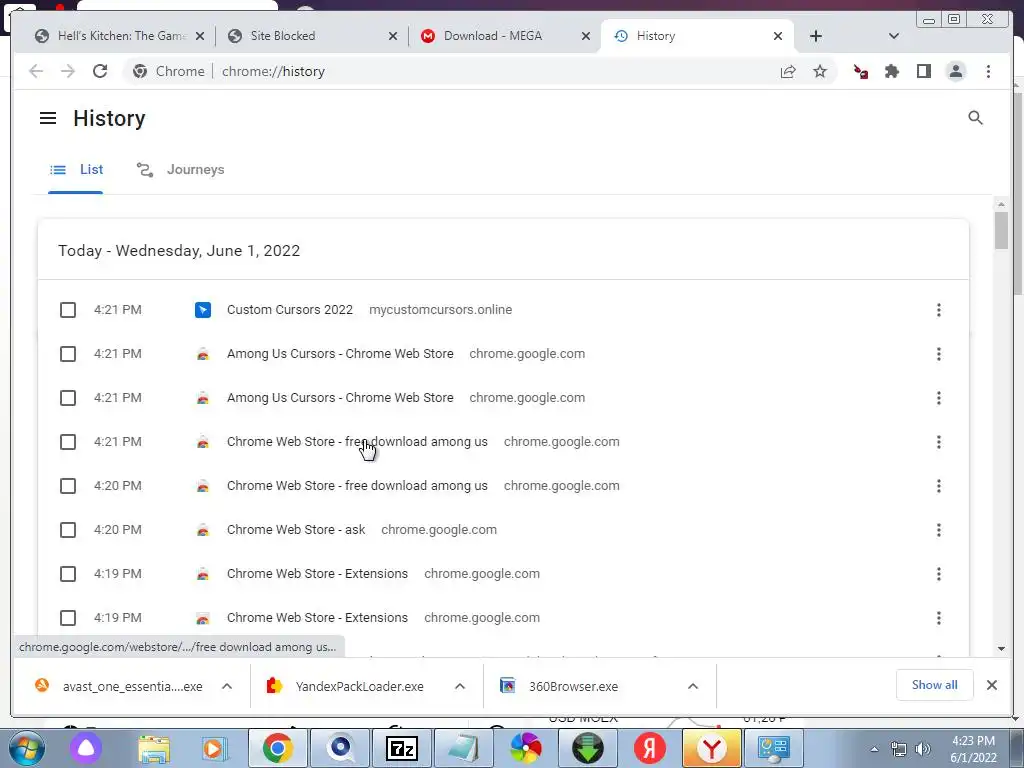The width and height of the screenshot is (1024, 768).
Task: Open the History hamburger menu
Action: [48, 118]
